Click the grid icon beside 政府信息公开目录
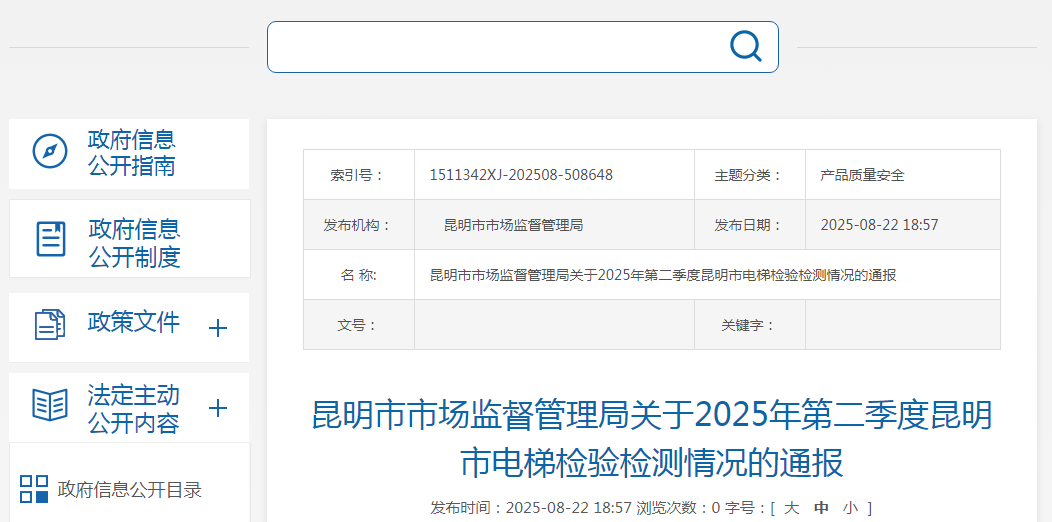This screenshot has height=522, width=1052. tap(34, 489)
